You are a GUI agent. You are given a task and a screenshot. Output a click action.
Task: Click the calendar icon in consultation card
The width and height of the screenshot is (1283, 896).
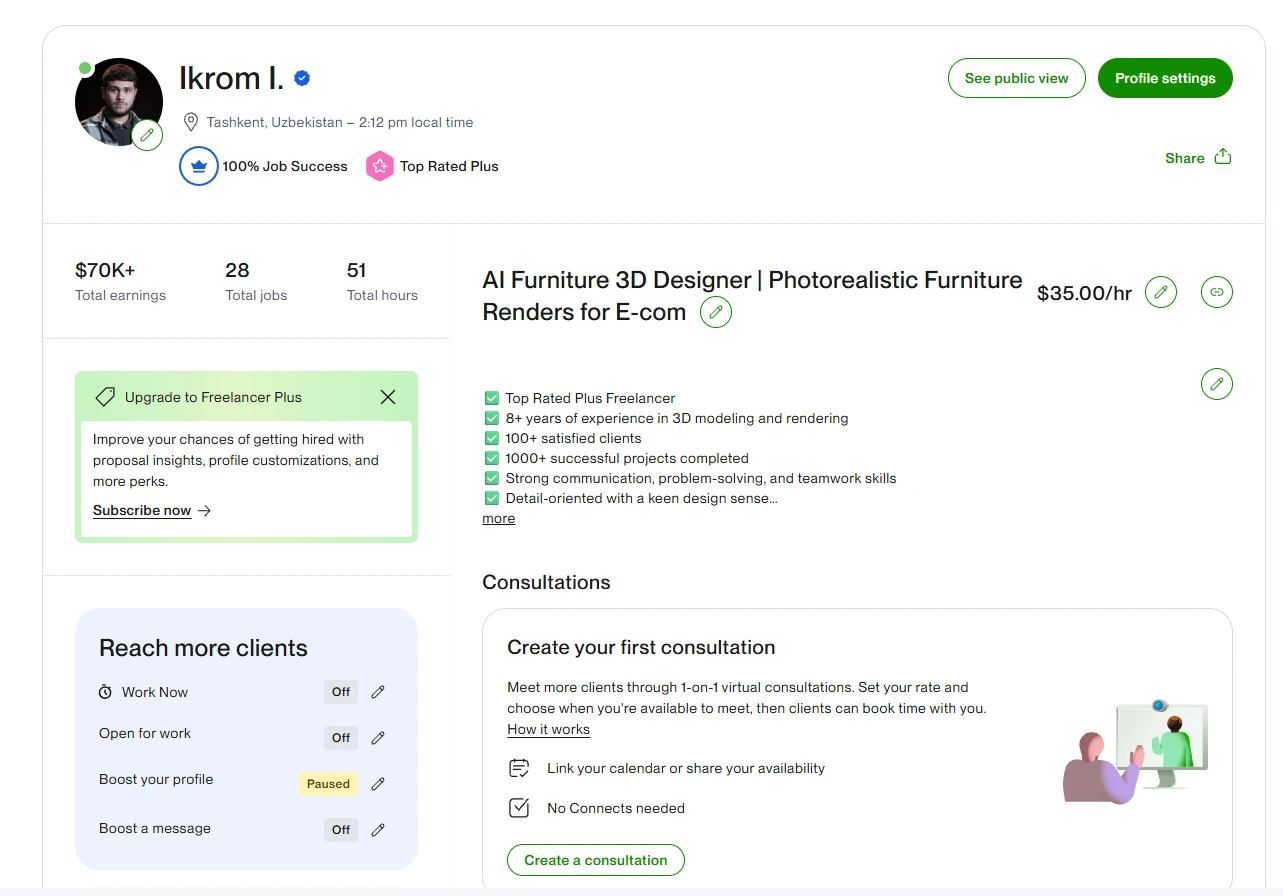518,768
